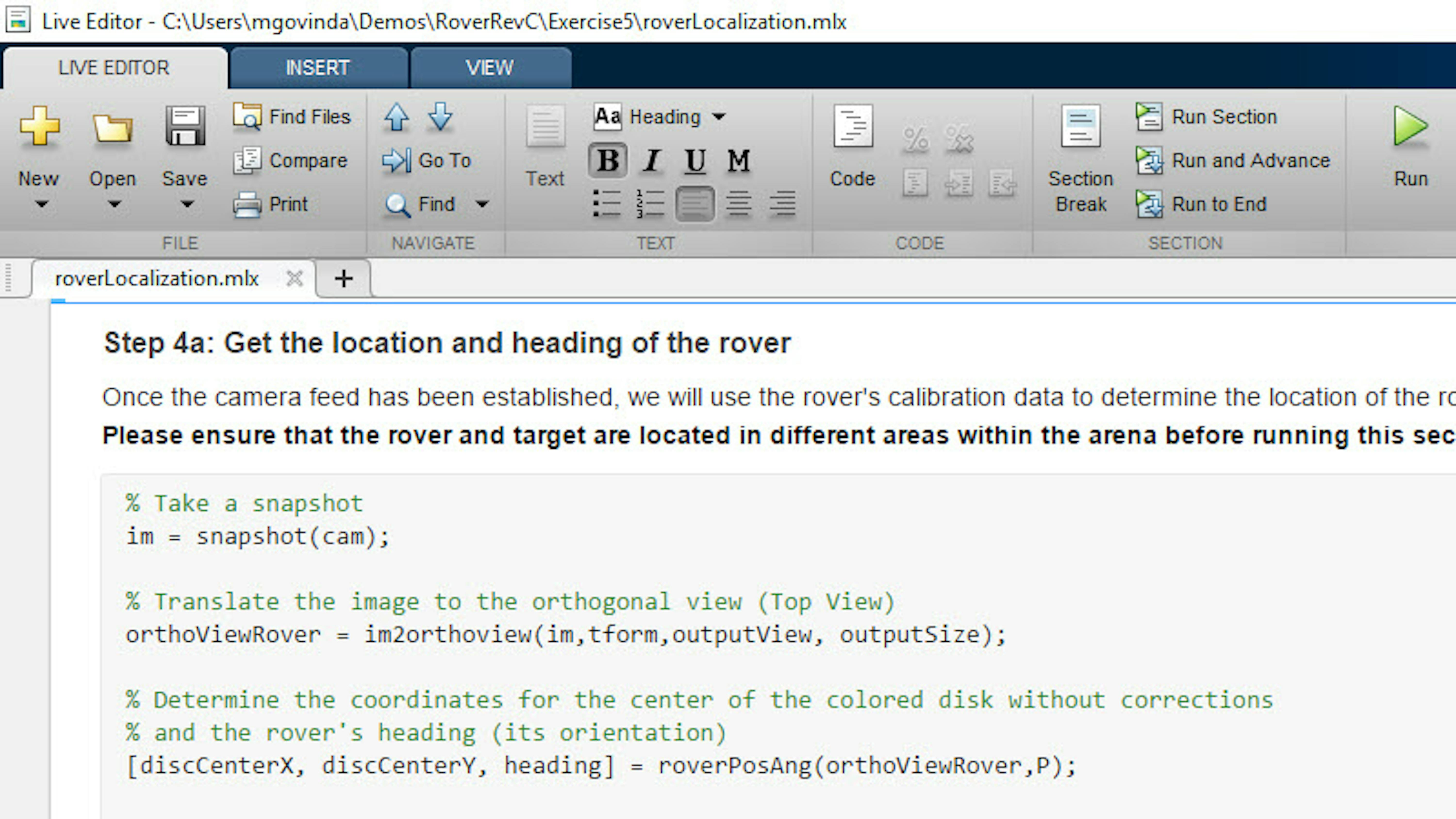
Task: Click the Find Files icon
Action: click(247, 116)
